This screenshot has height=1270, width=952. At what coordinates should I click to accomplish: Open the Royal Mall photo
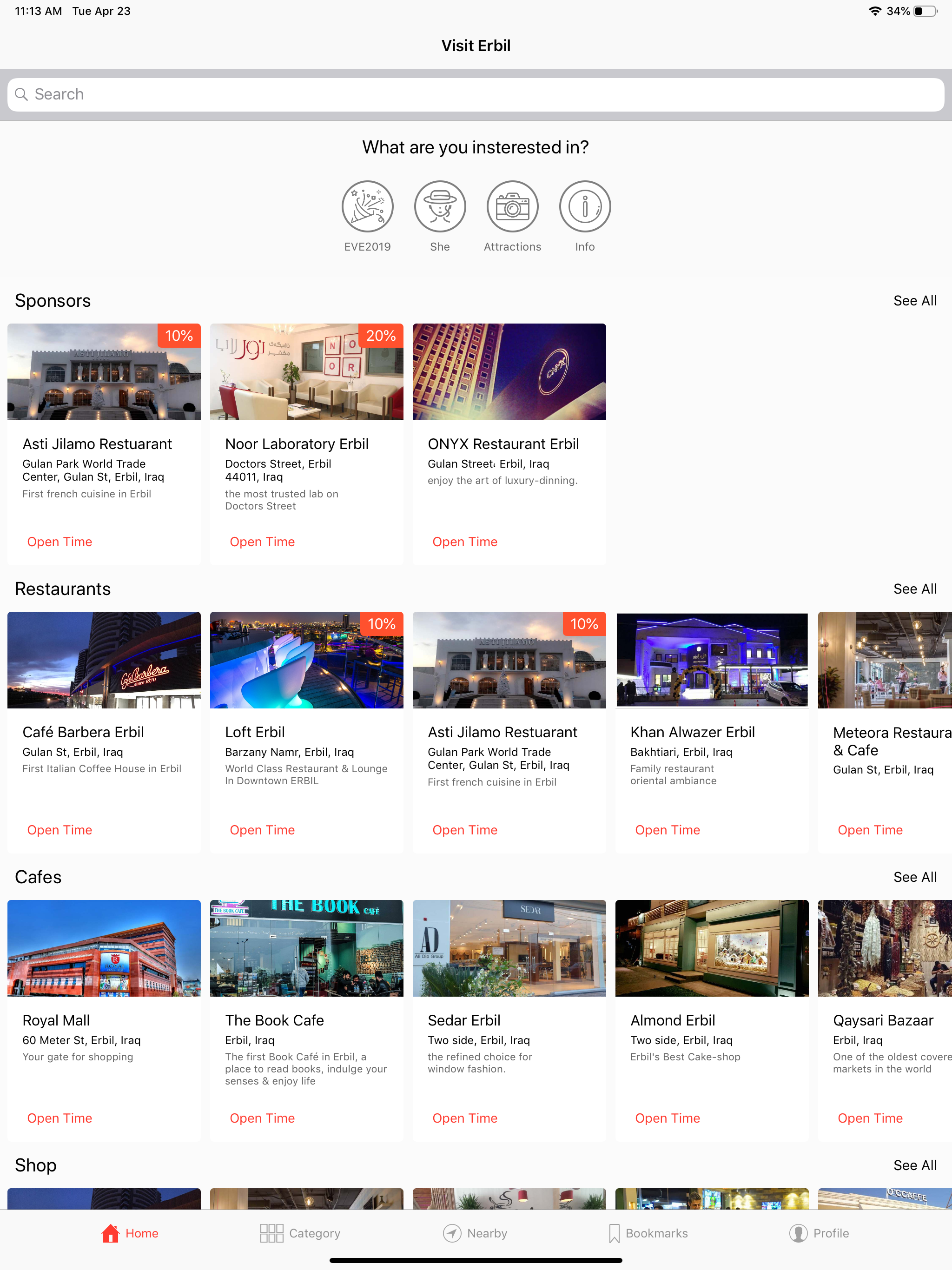tap(104, 948)
